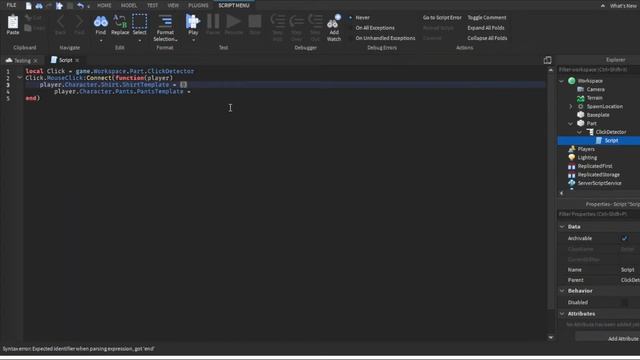Click the Filter Properties search field

pos(598,214)
